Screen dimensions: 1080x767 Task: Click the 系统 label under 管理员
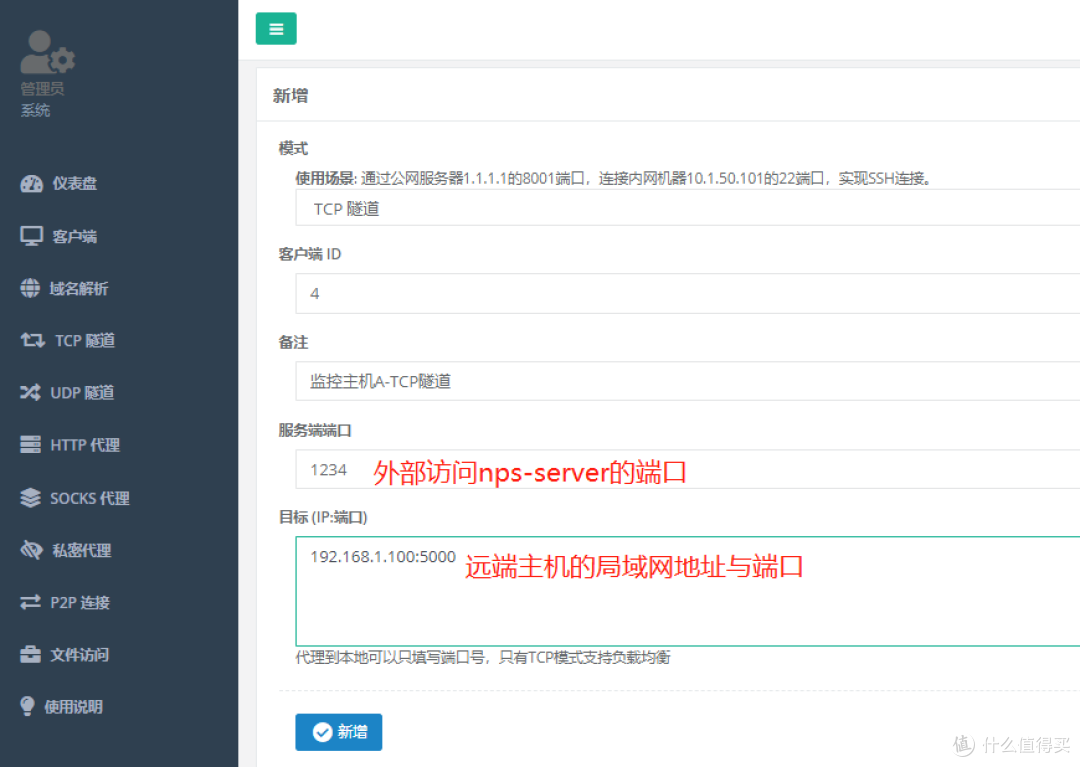(x=35, y=110)
